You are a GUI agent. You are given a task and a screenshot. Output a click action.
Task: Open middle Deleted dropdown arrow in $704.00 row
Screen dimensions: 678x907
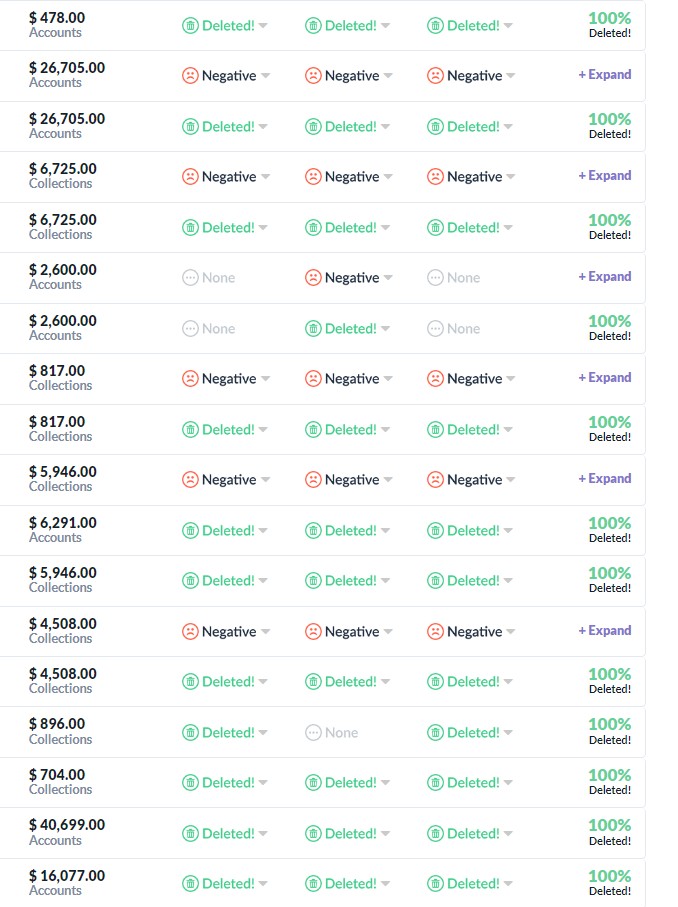[x=387, y=784]
